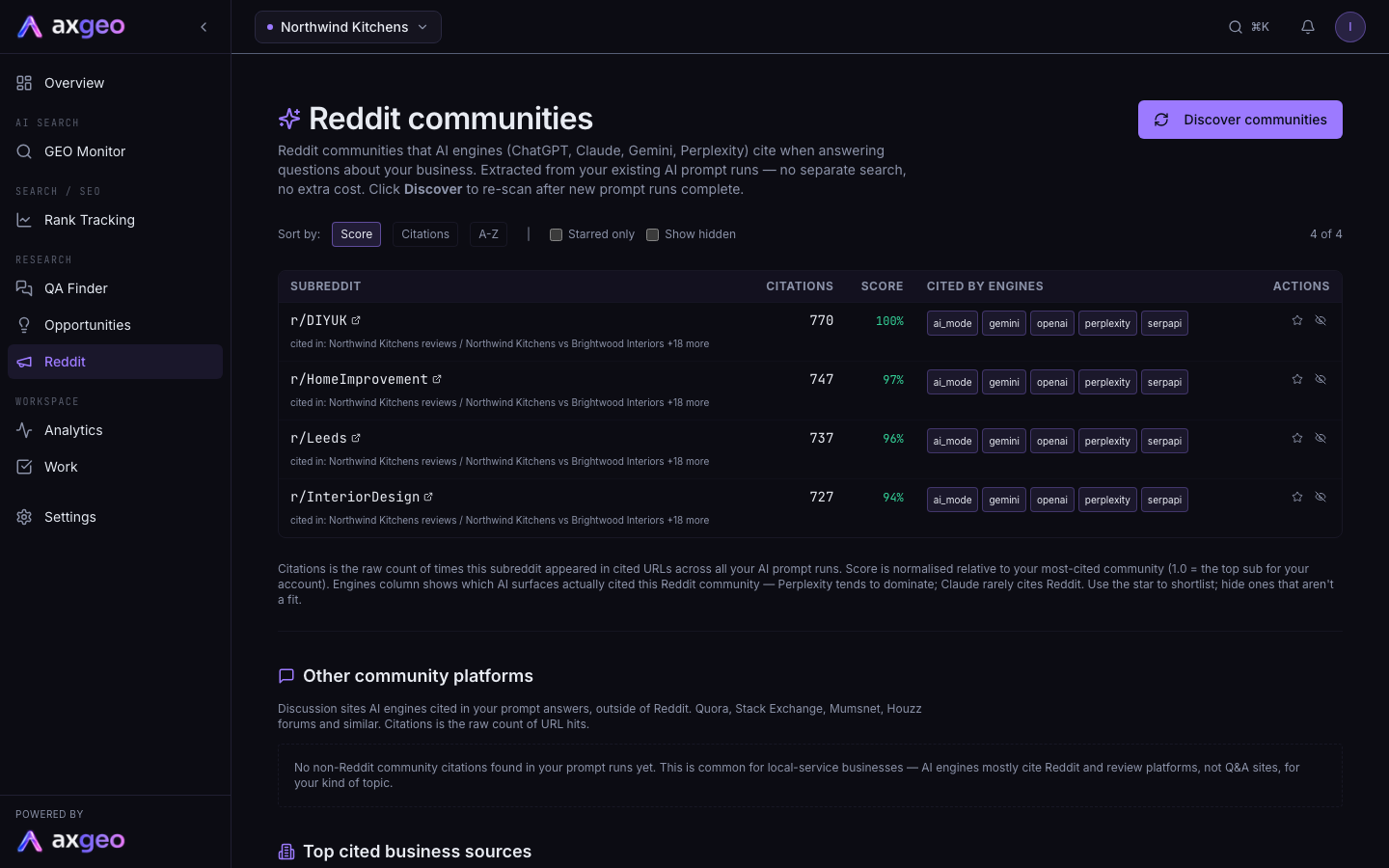Open GEO Monitor in the sidebar
The width and height of the screenshot is (1389, 868).
pos(116,151)
